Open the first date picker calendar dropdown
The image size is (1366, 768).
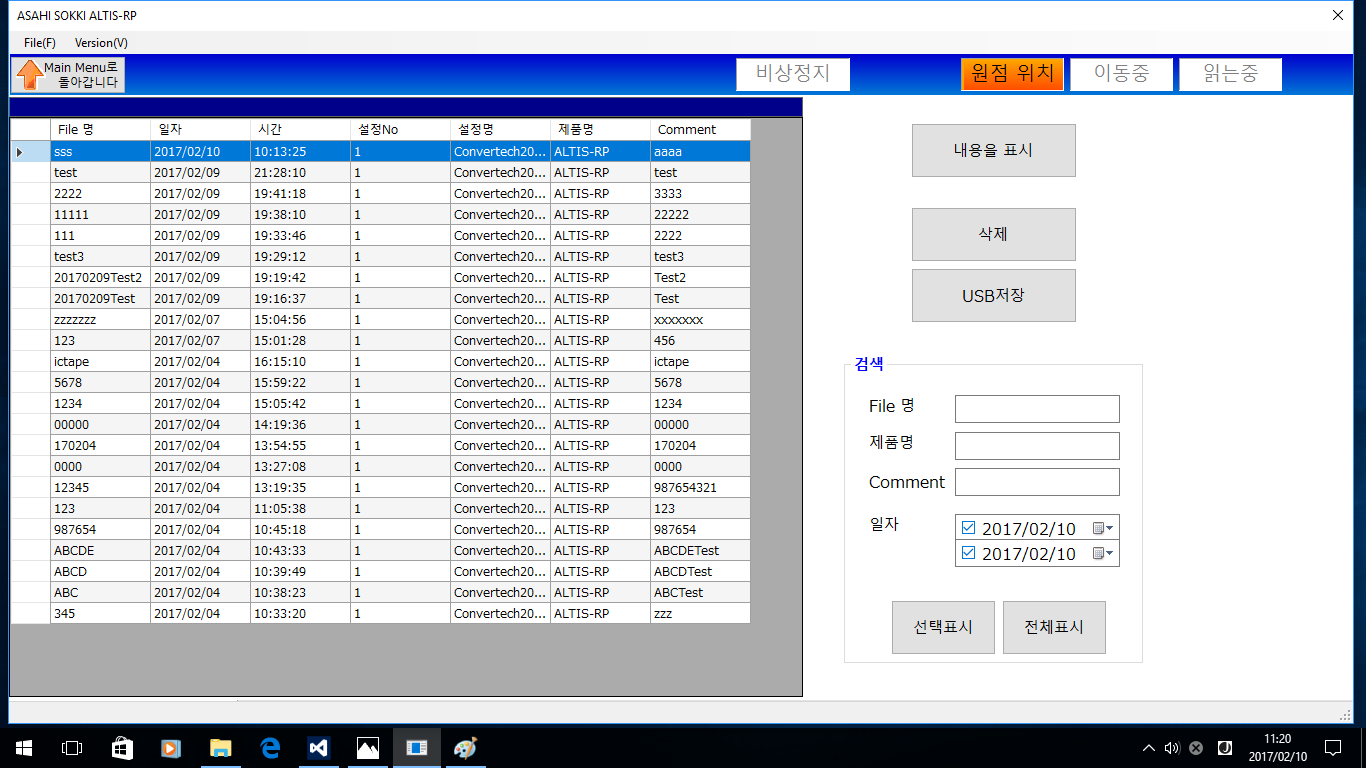point(1102,528)
